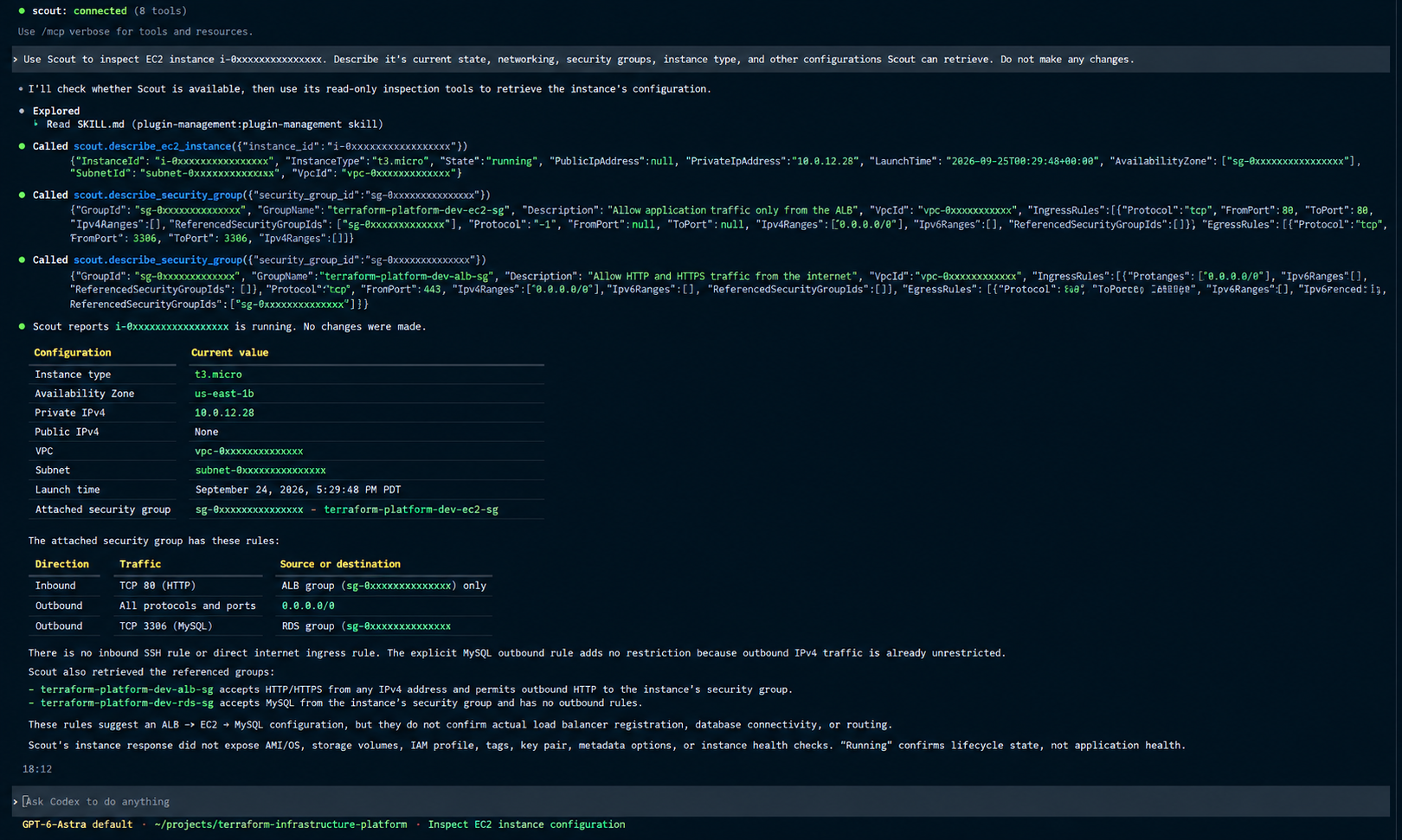
Task: Click '10.0.12.28' in the configuration table
Action: pyautogui.click(x=224, y=413)
